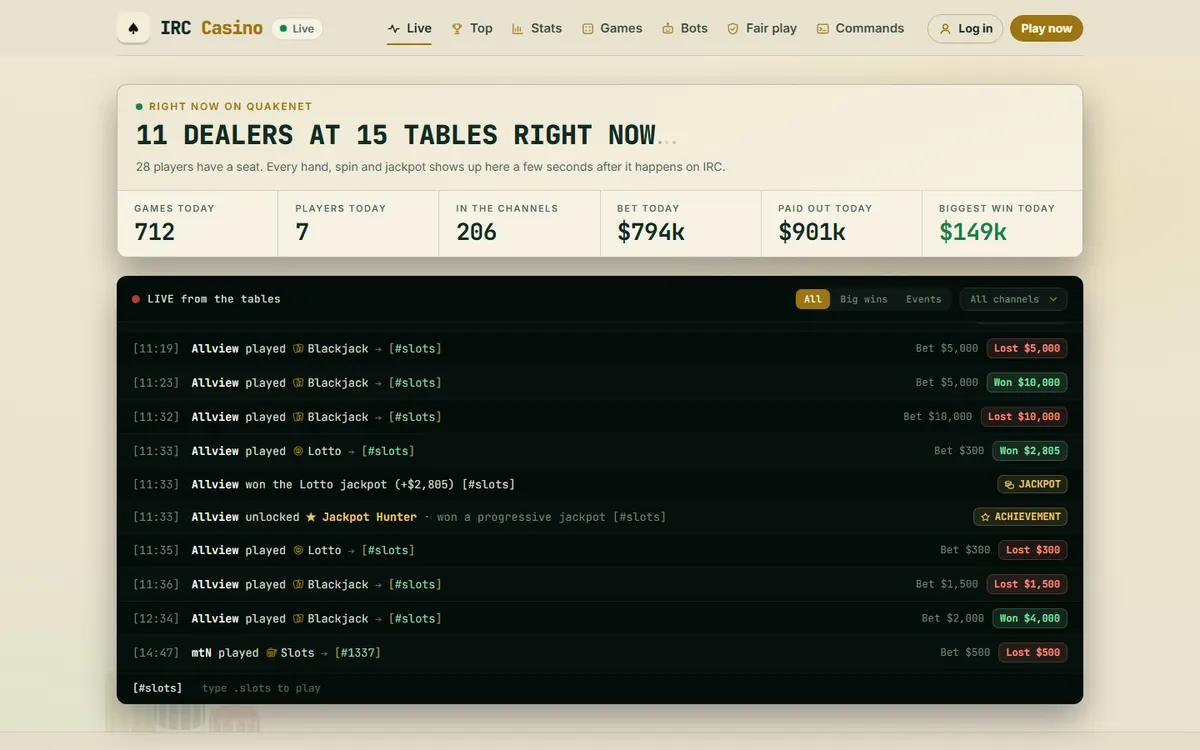
Task: Click the Blackjack icon in the 12:34 row
Action: 298,618
